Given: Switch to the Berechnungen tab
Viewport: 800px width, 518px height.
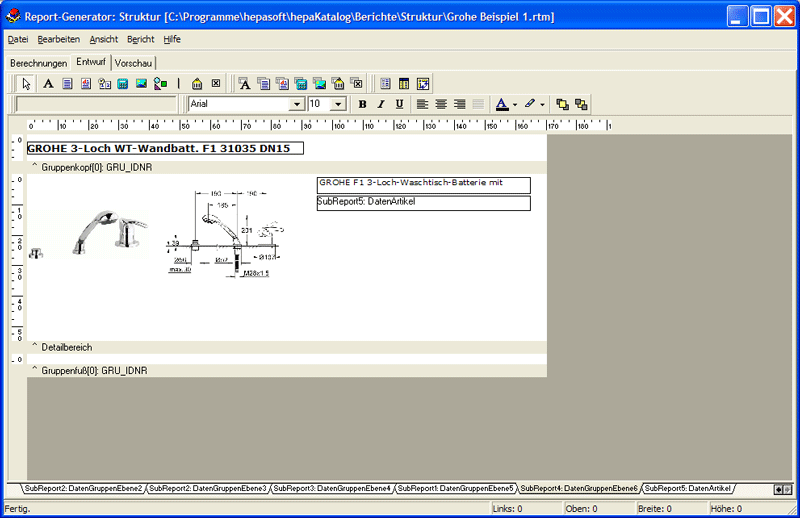Looking at the screenshot, I should coord(39,63).
